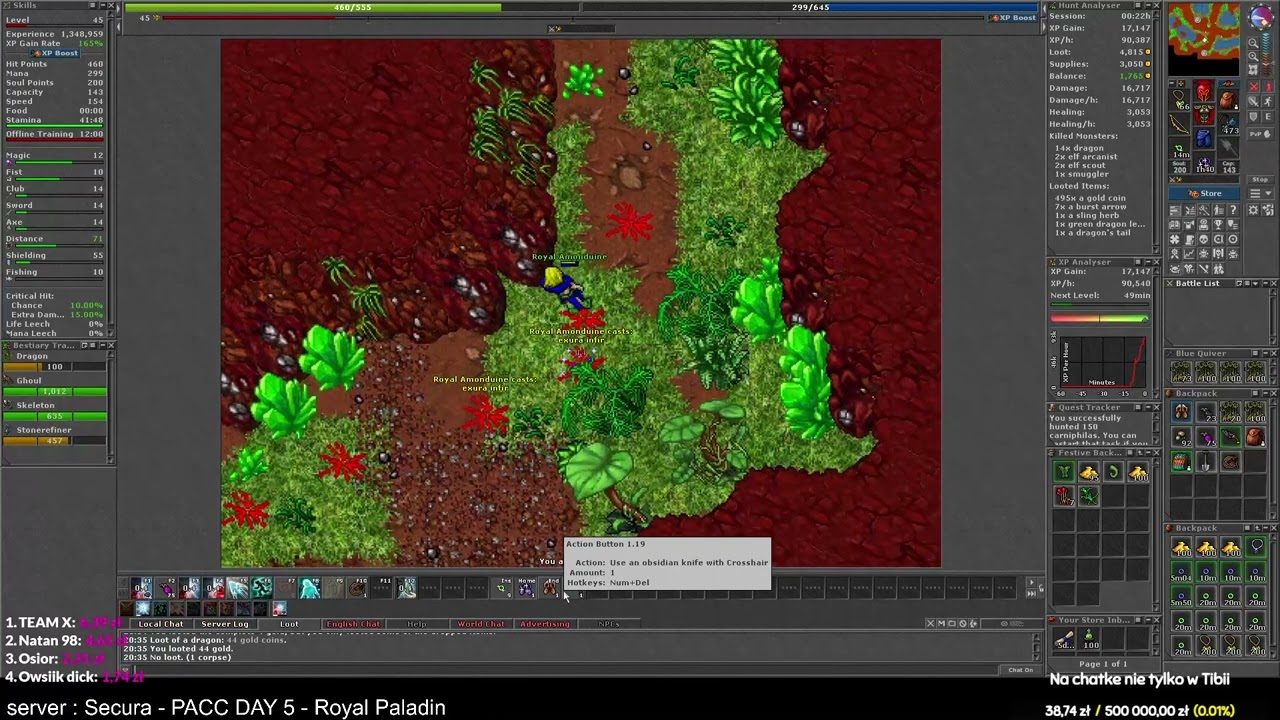Click the minimap compass rose
This screenshot has width=1280, height=720.
(x=1261, y=16)
